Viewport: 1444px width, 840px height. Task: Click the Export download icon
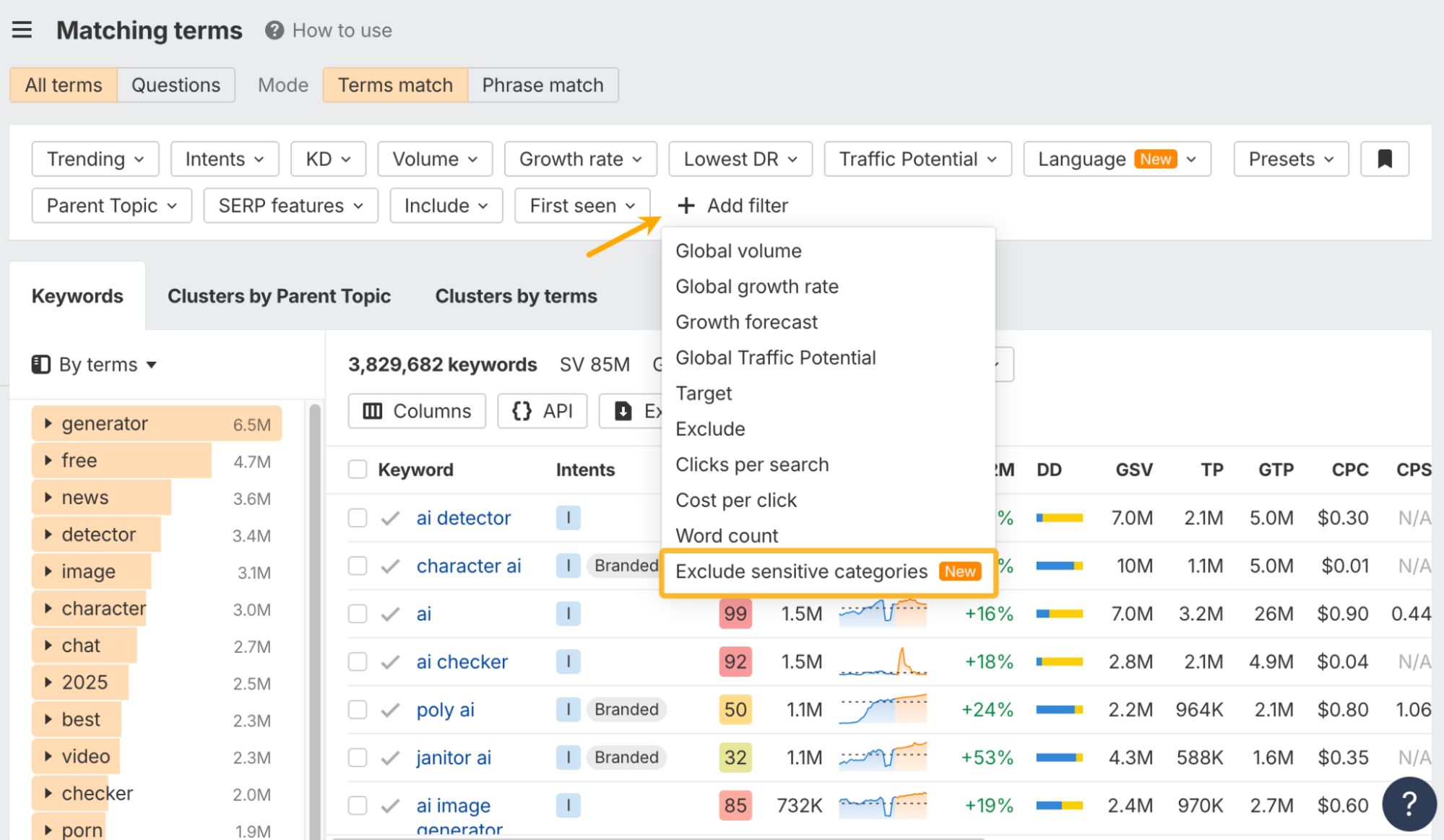point(623,411)
